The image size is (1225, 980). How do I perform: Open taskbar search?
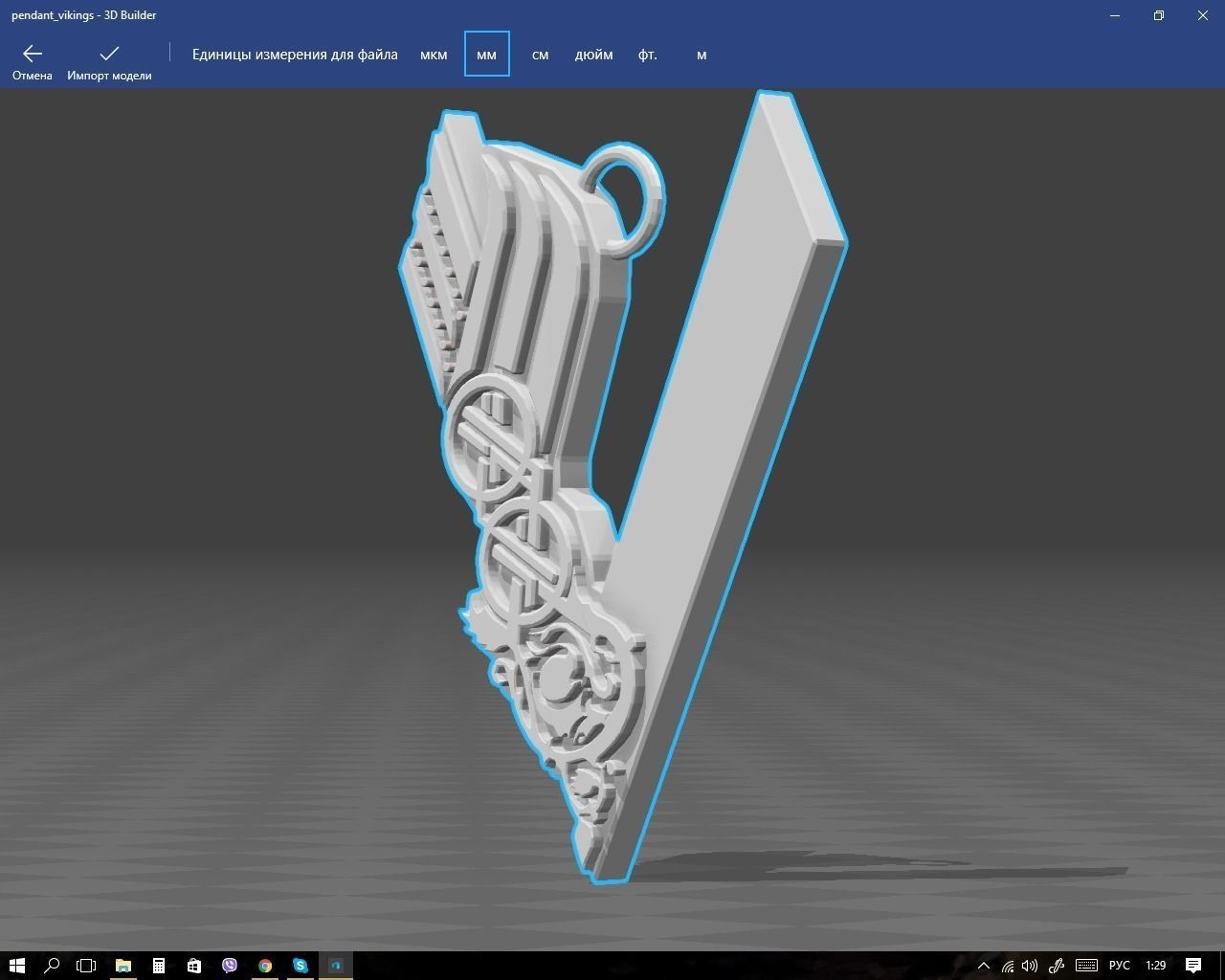[x=52, y=965]
